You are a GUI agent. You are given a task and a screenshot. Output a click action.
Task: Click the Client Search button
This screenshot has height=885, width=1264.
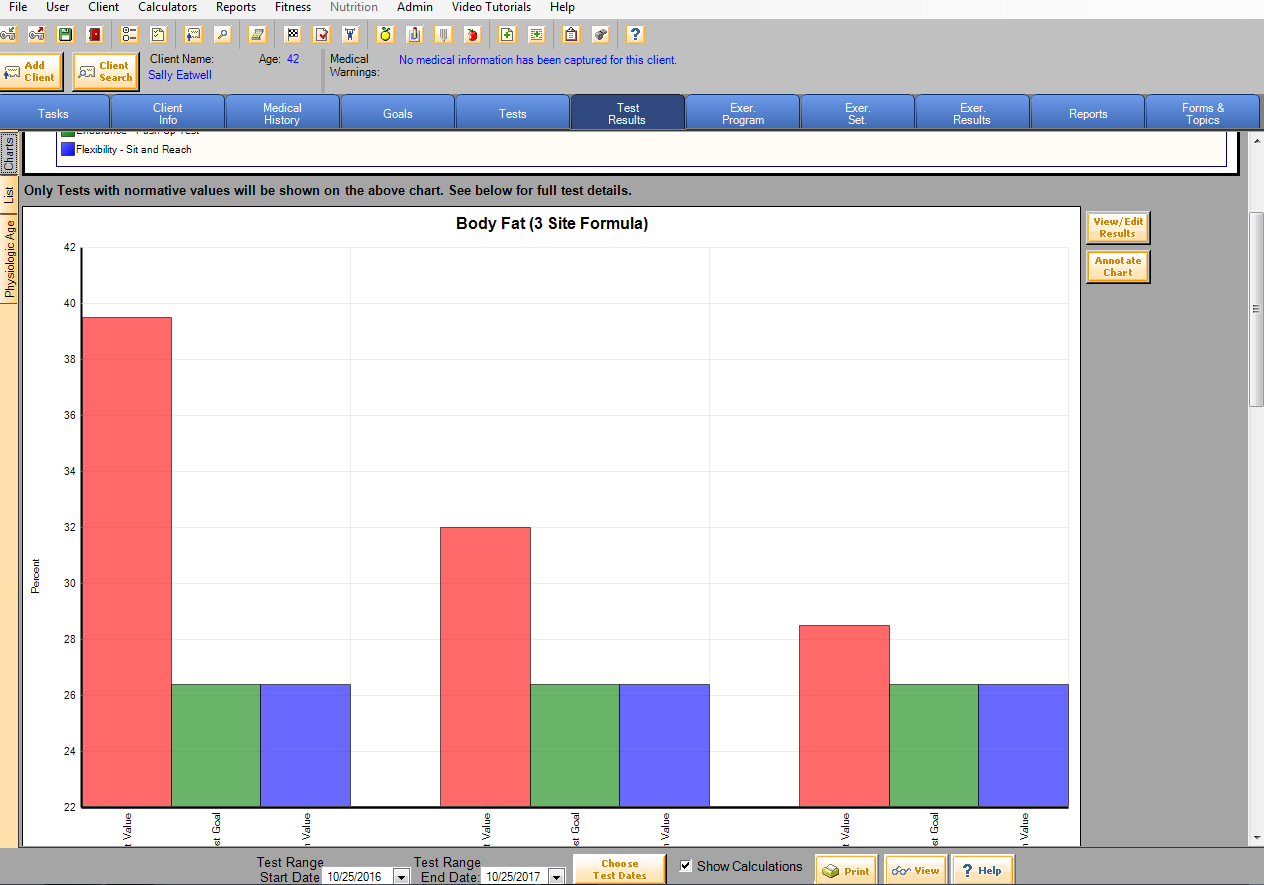tap(106, 71)
